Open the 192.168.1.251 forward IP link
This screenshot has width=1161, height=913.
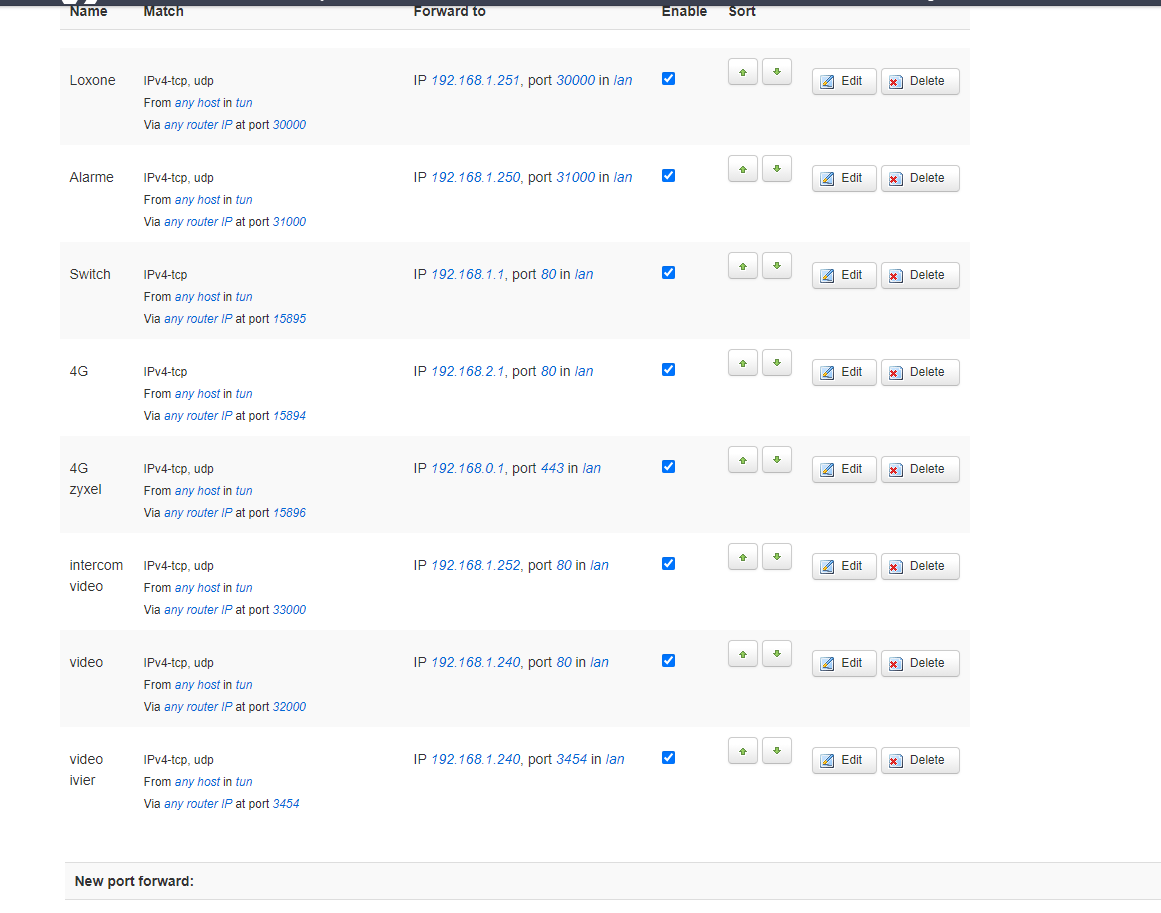(475, 81)
